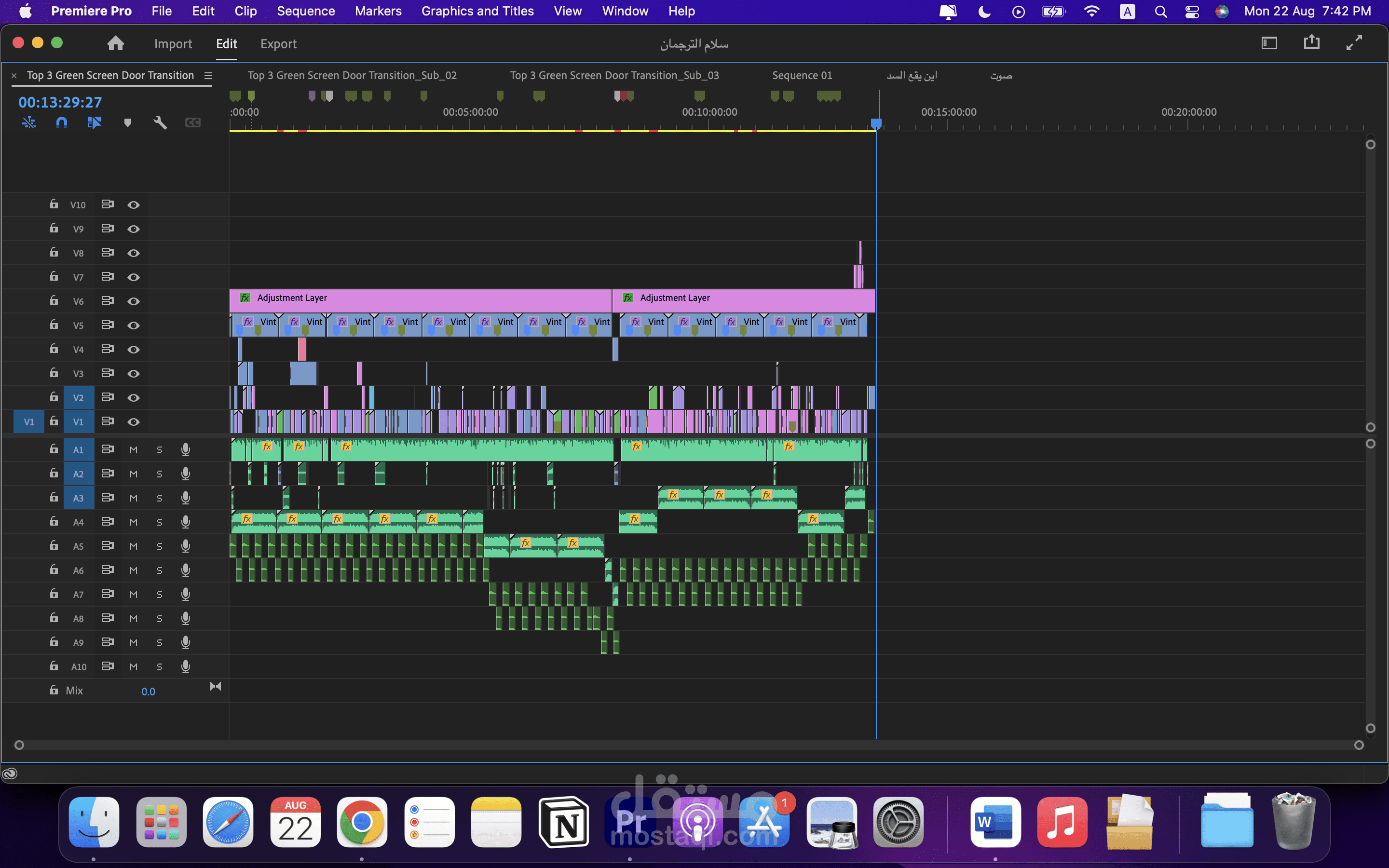Click the blue playhead handle on ruler

876,123
